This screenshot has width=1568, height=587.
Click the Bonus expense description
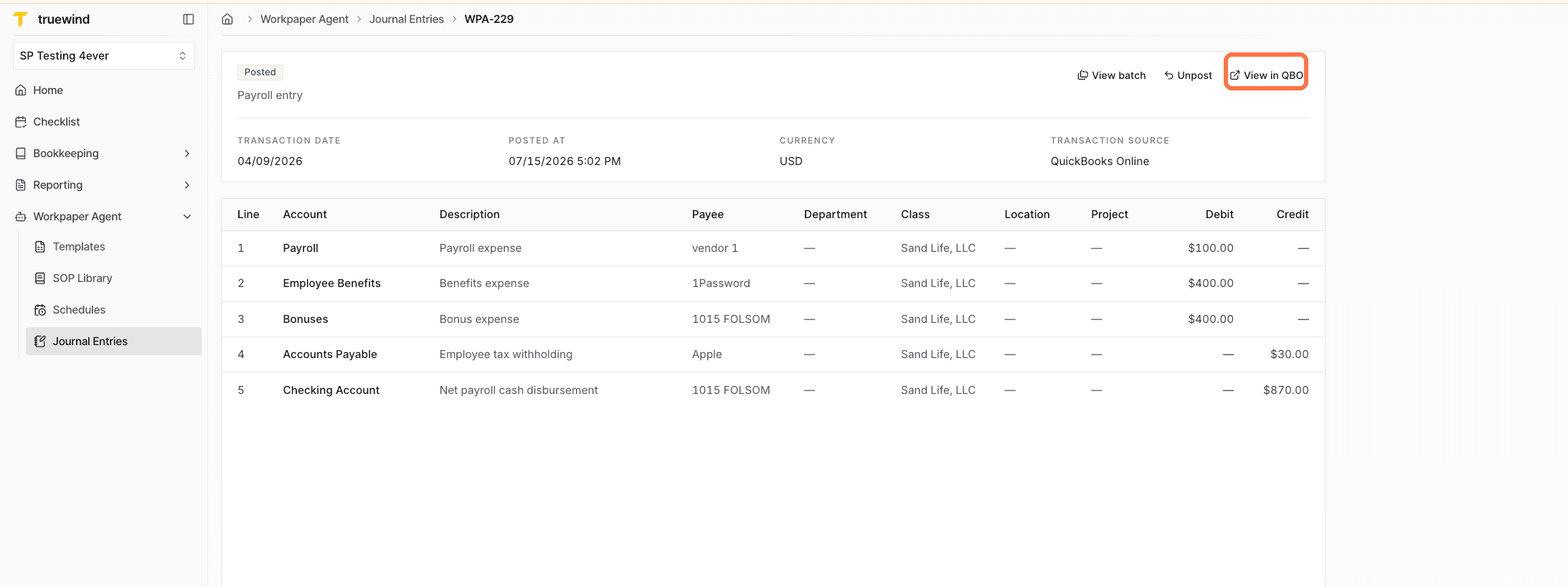pyautogui.click(x=479, y=319)
